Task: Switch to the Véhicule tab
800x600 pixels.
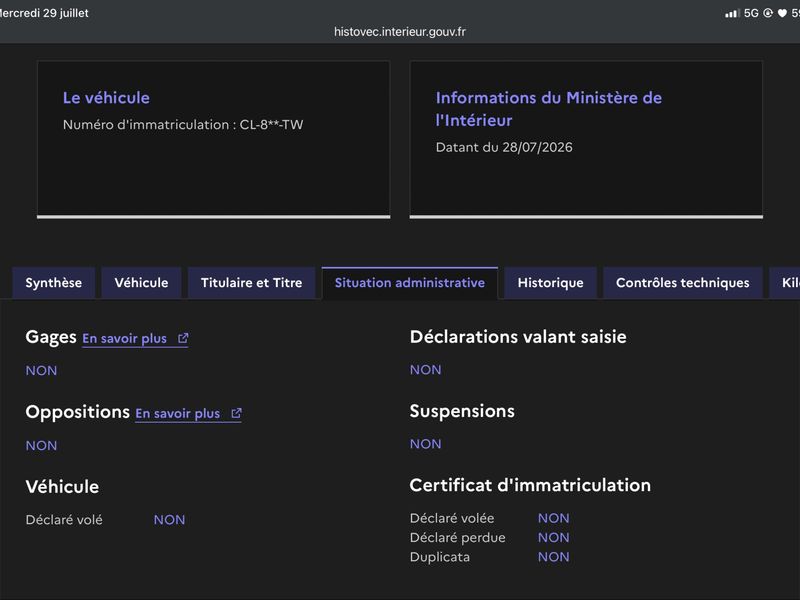Action: (141, 283)
